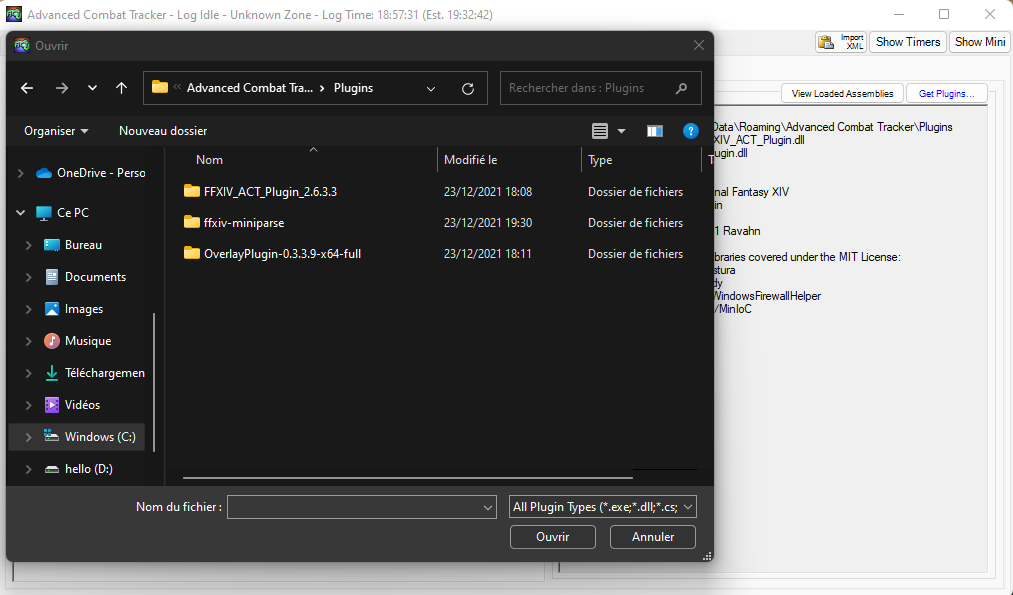1013x595 pixels.
Task: Minimize the Advanced Combat Tracker window
Action: [899, 14]
